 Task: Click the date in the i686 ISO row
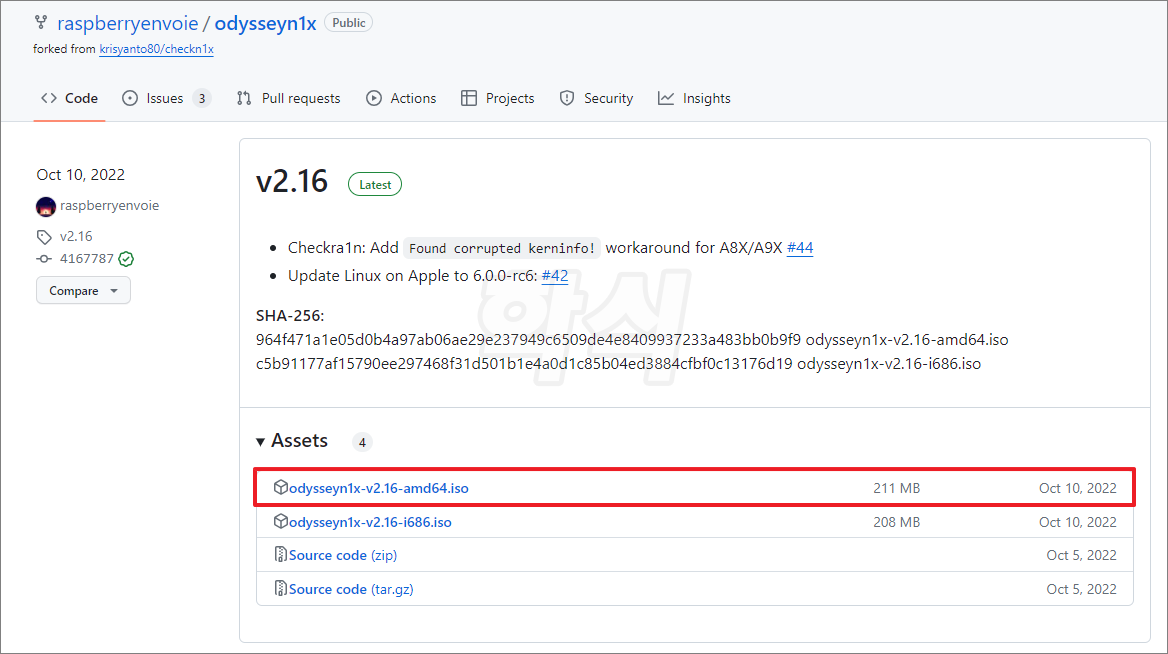[x=1077, y=522]
